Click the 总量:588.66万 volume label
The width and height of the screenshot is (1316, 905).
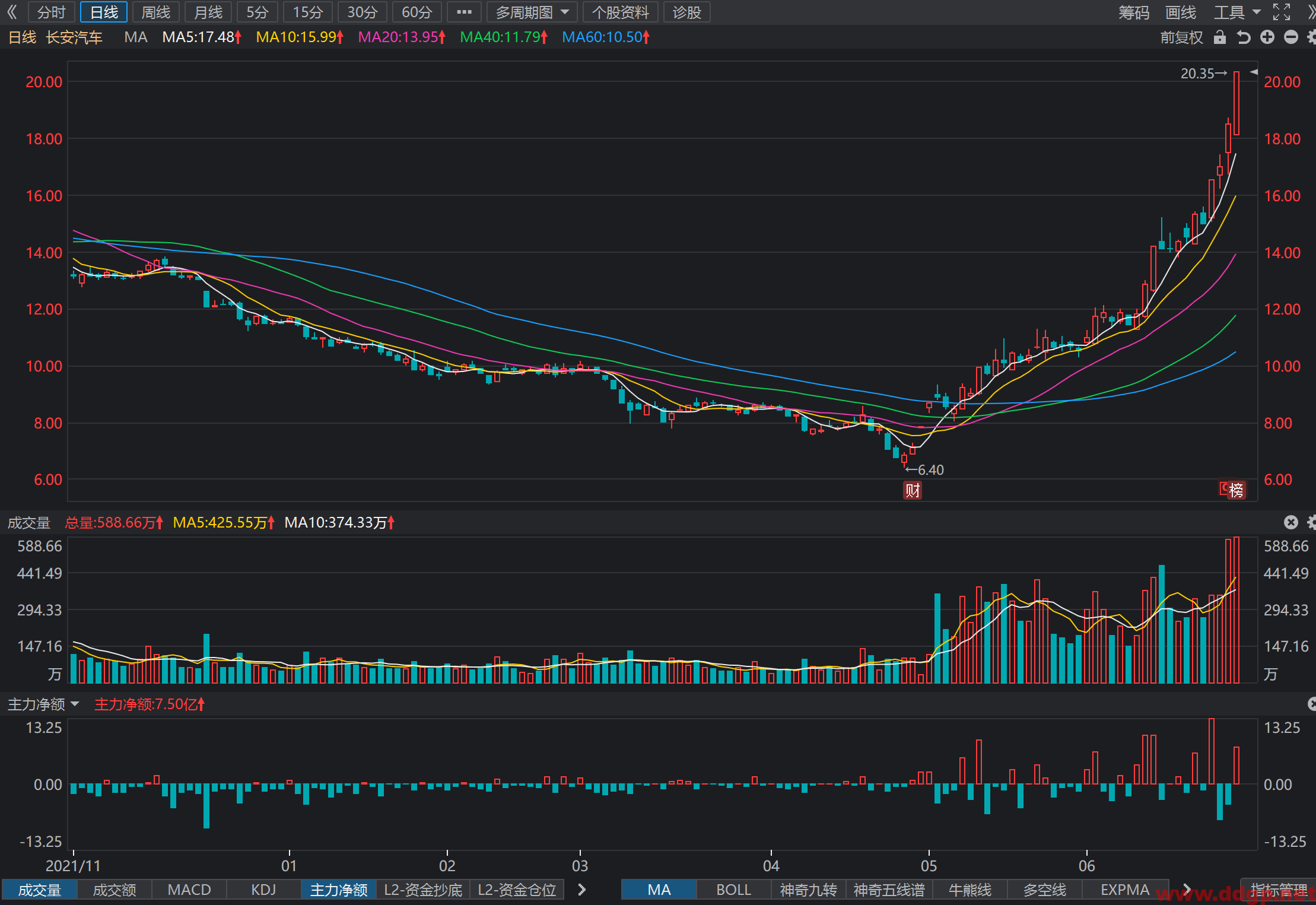[114, 522]
